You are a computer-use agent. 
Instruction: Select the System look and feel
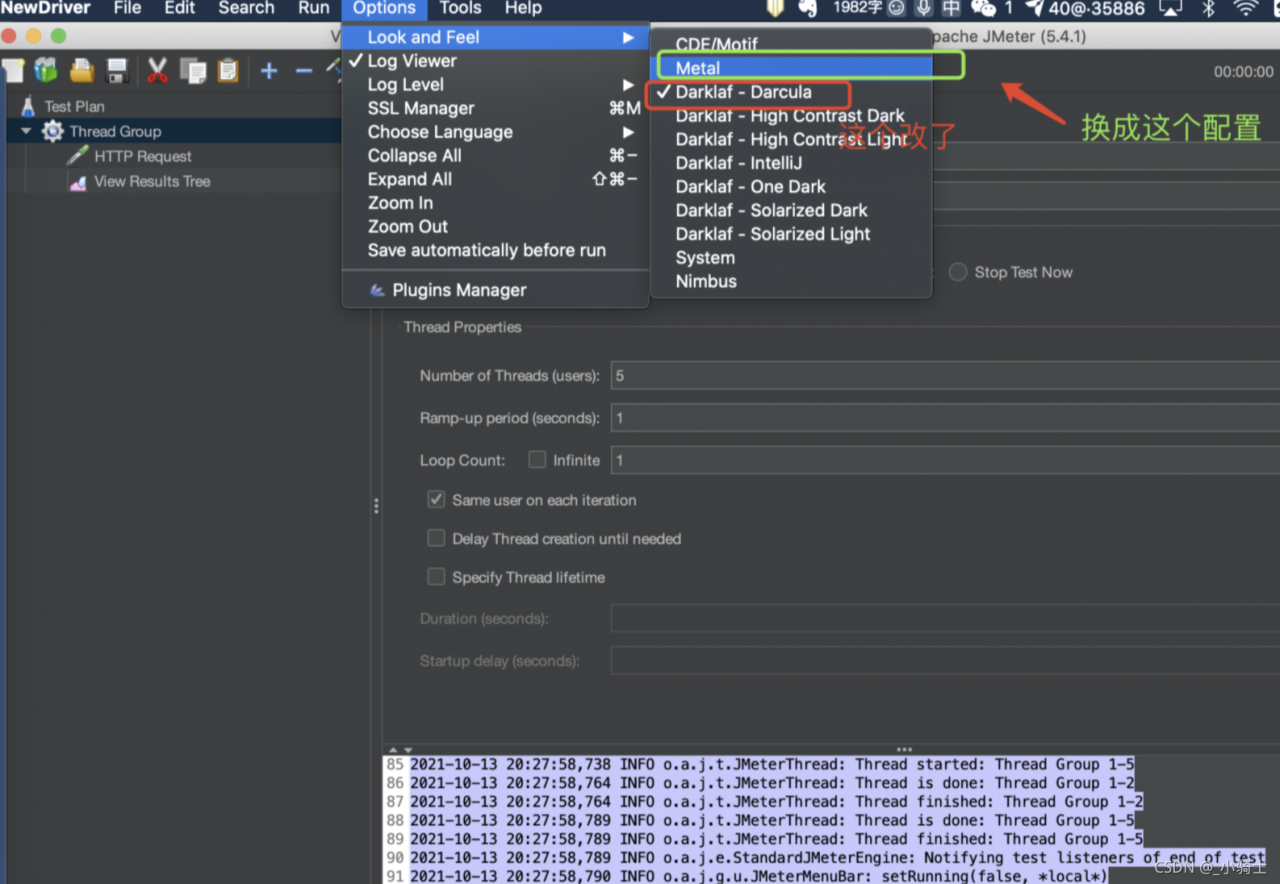pyautogui.click(x=791, y=258)
